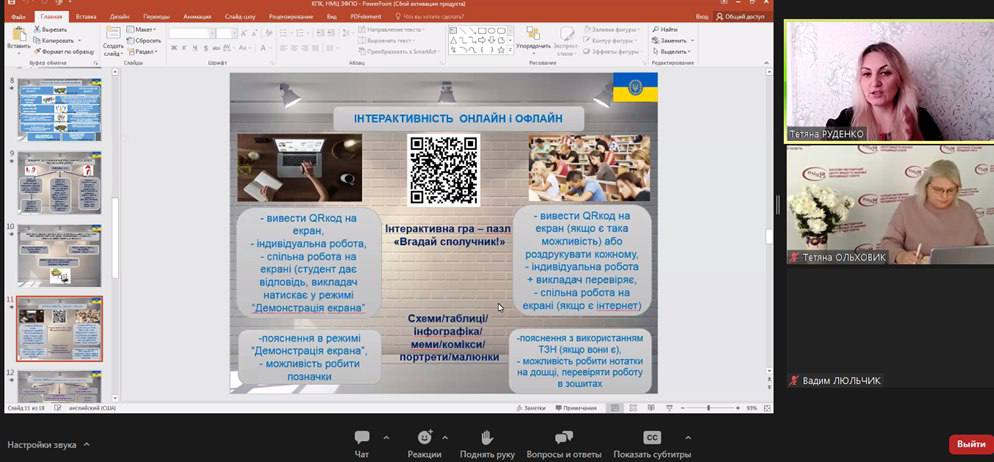This screenshot has height=462, width=994.
Task: Select slide 9 thumbnail in panel
Action: 60,183
